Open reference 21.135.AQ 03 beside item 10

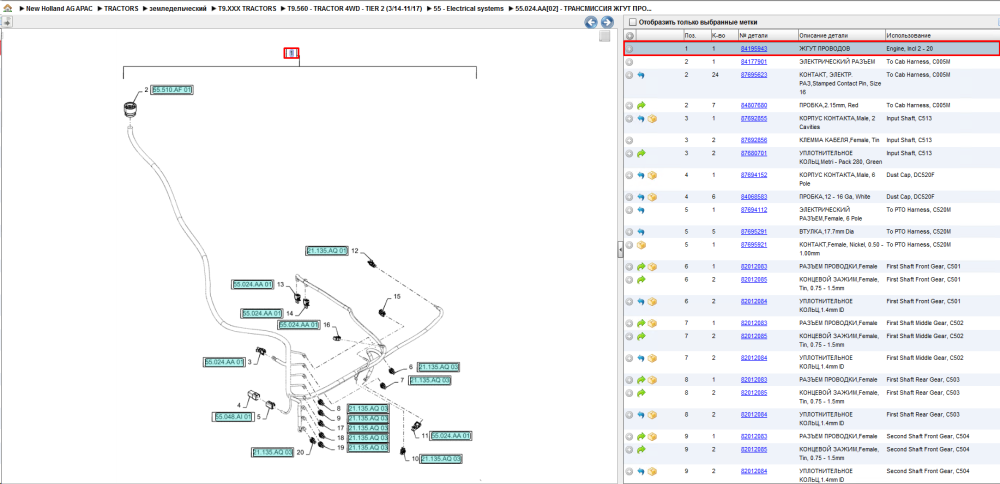point(441,458)
